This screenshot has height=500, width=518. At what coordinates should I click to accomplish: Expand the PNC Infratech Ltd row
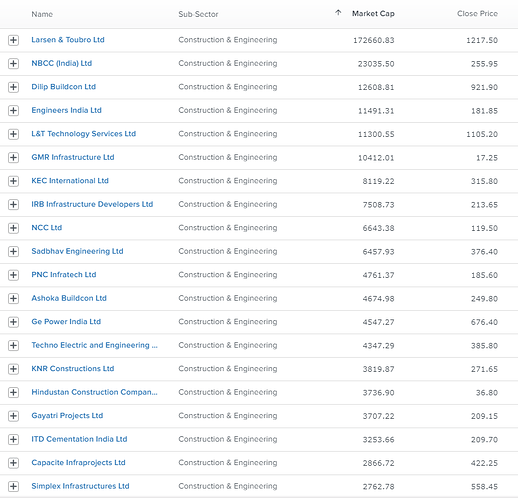[x=13, y=275]
